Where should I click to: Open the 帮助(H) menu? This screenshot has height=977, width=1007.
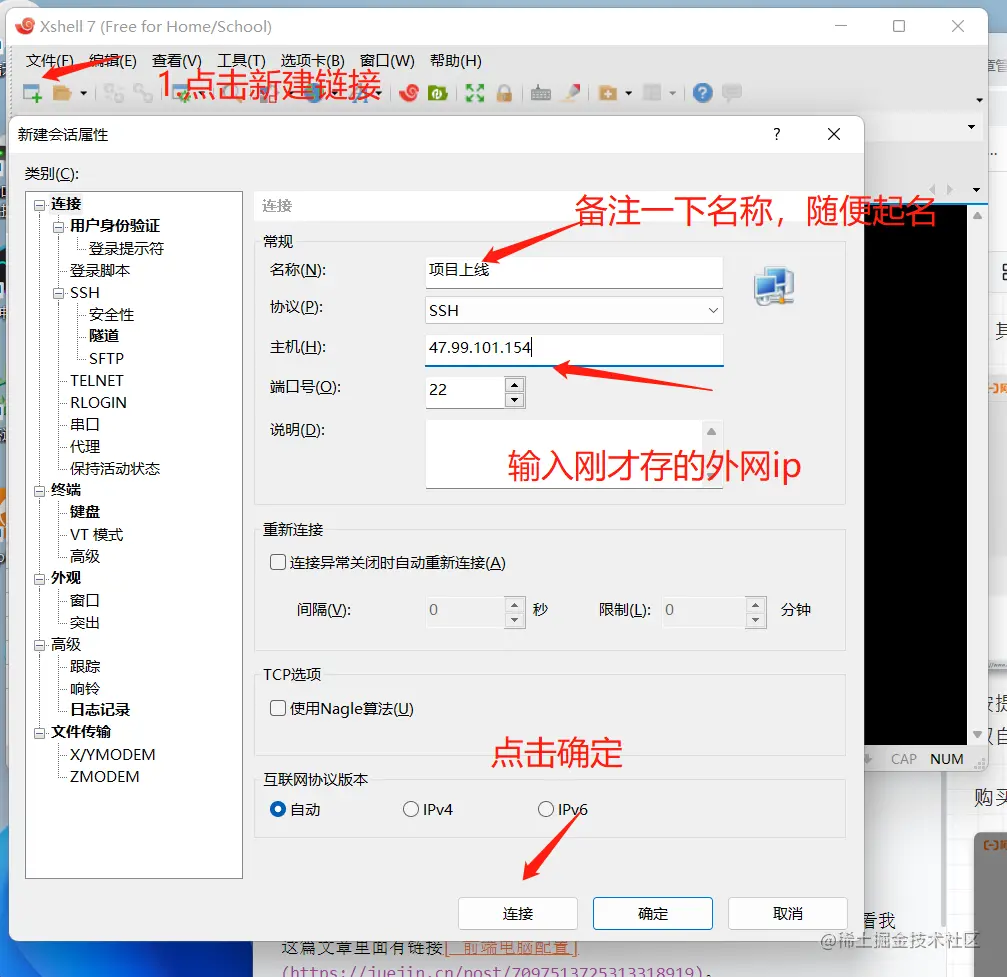pos(456,61)
